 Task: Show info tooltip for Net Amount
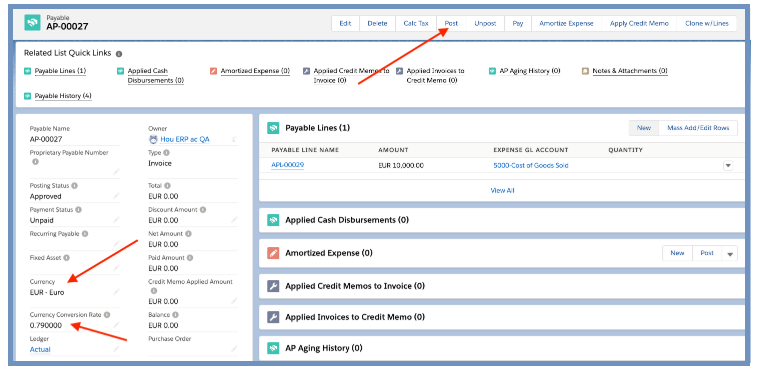tap(188, 234)
